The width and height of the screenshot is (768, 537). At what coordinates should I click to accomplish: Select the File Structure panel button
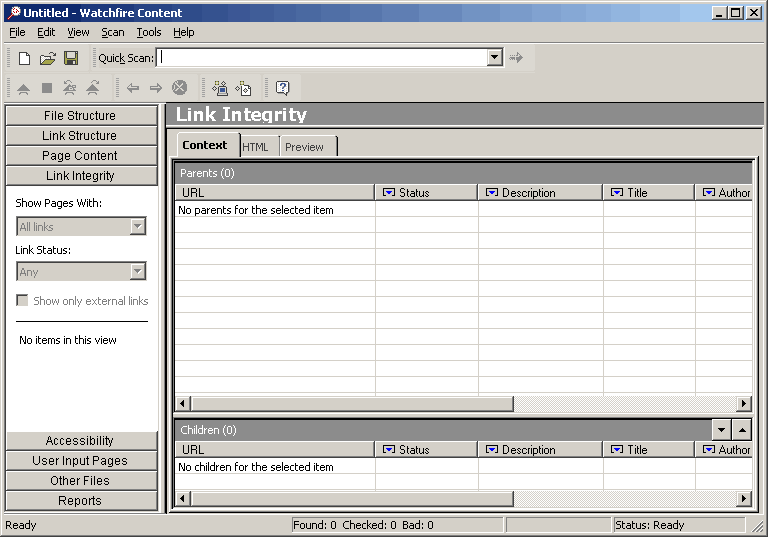pyautogui.click(x=81, y=116)
